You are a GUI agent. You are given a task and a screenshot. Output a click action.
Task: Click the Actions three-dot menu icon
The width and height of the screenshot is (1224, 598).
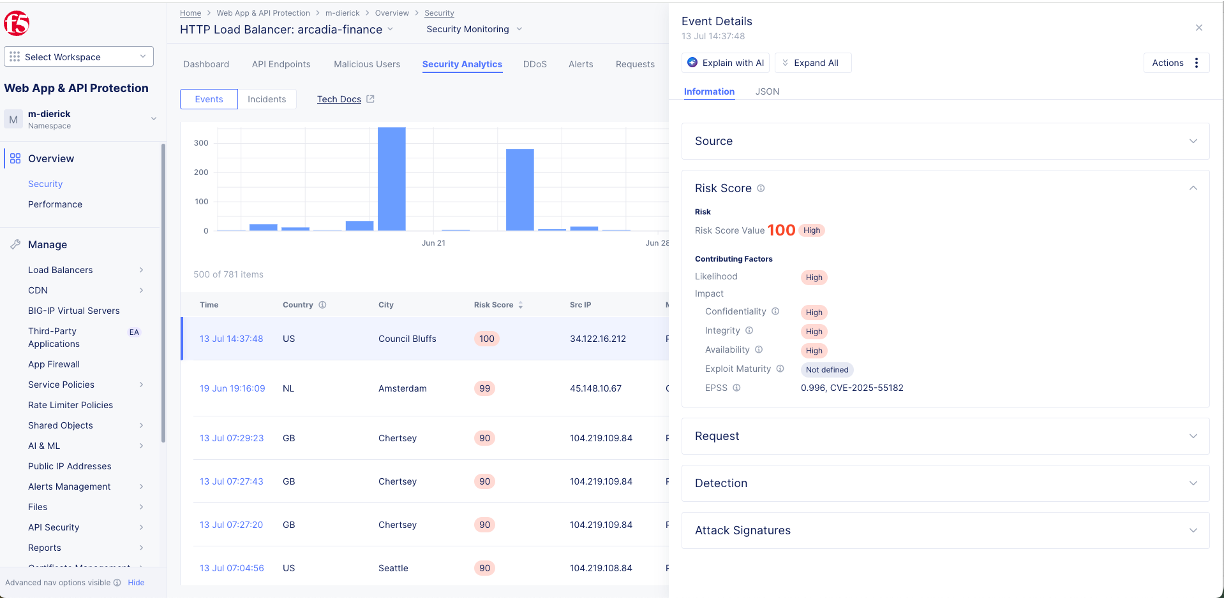point(1196,63)
